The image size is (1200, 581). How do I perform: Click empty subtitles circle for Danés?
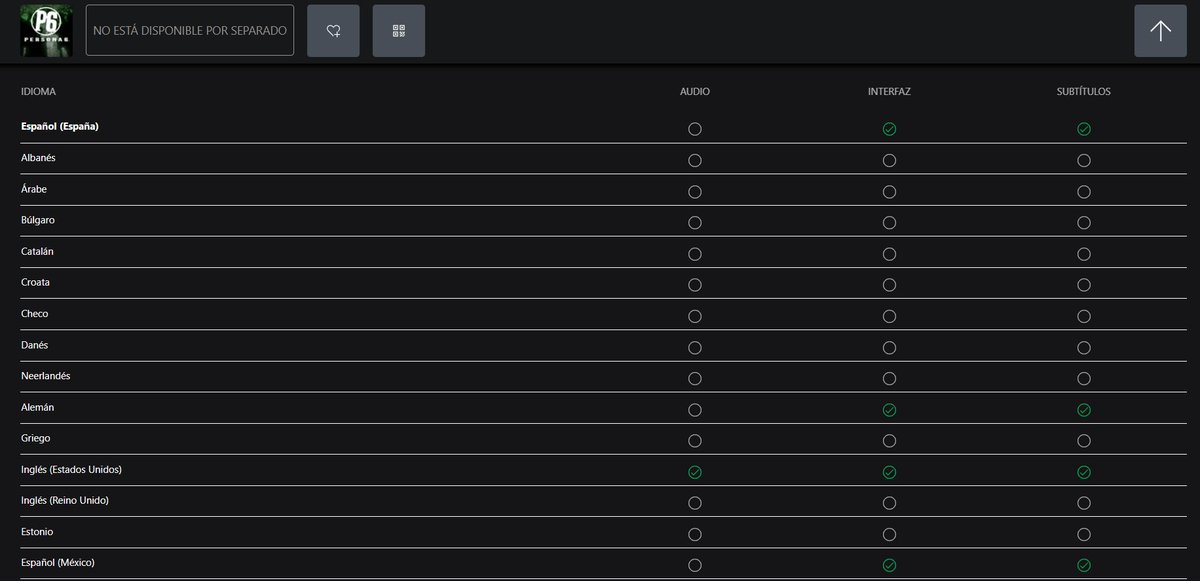click(x=1084, y=347)
